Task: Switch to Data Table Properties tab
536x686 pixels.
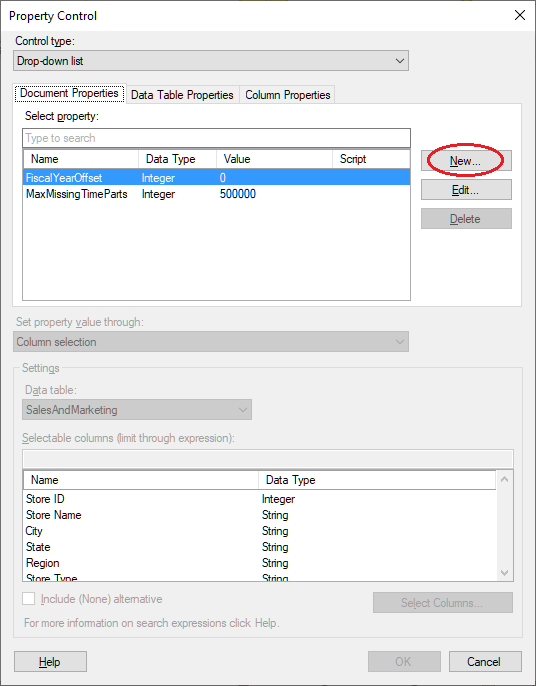Action: coord(182,95)
